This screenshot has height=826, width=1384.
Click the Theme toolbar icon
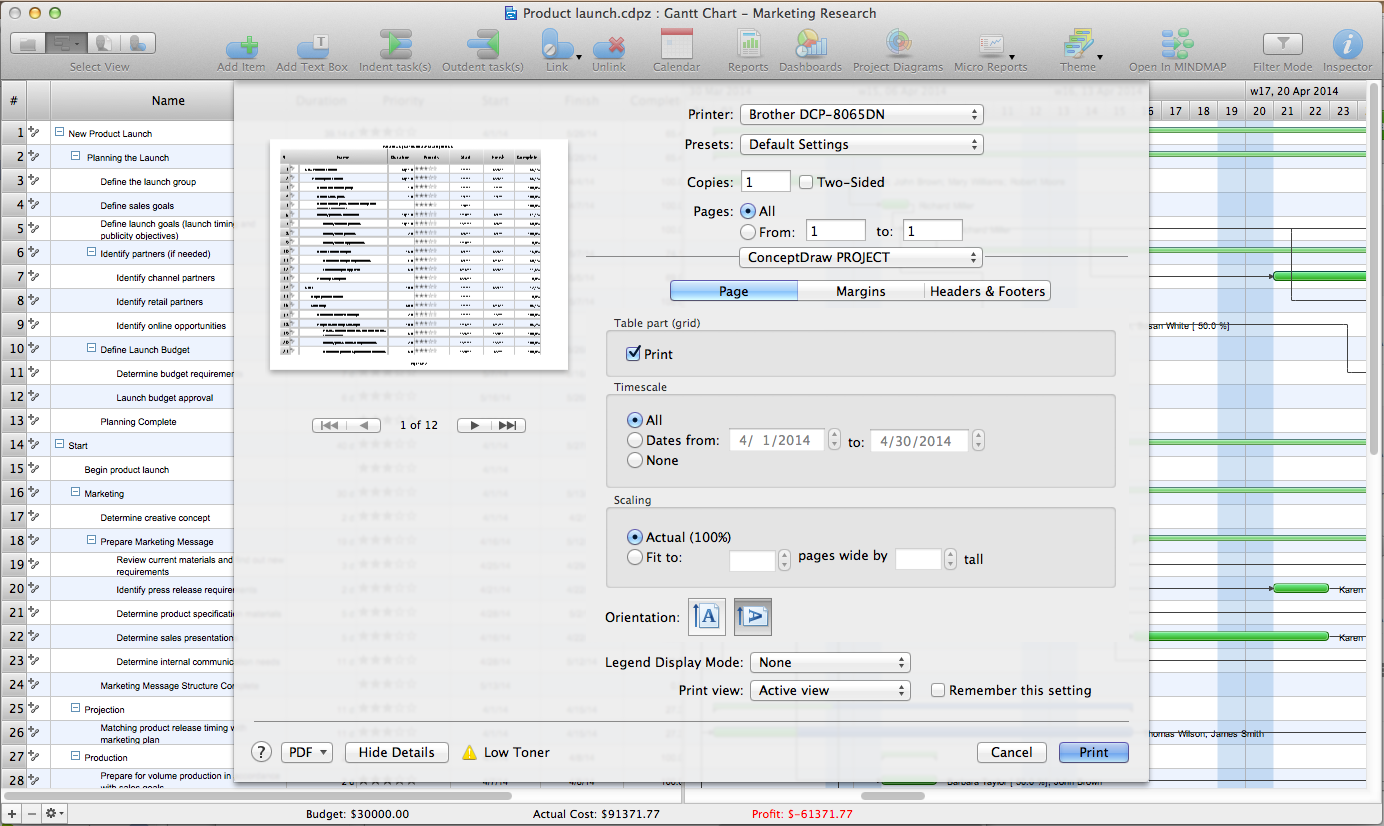(x=1078, y=44)
